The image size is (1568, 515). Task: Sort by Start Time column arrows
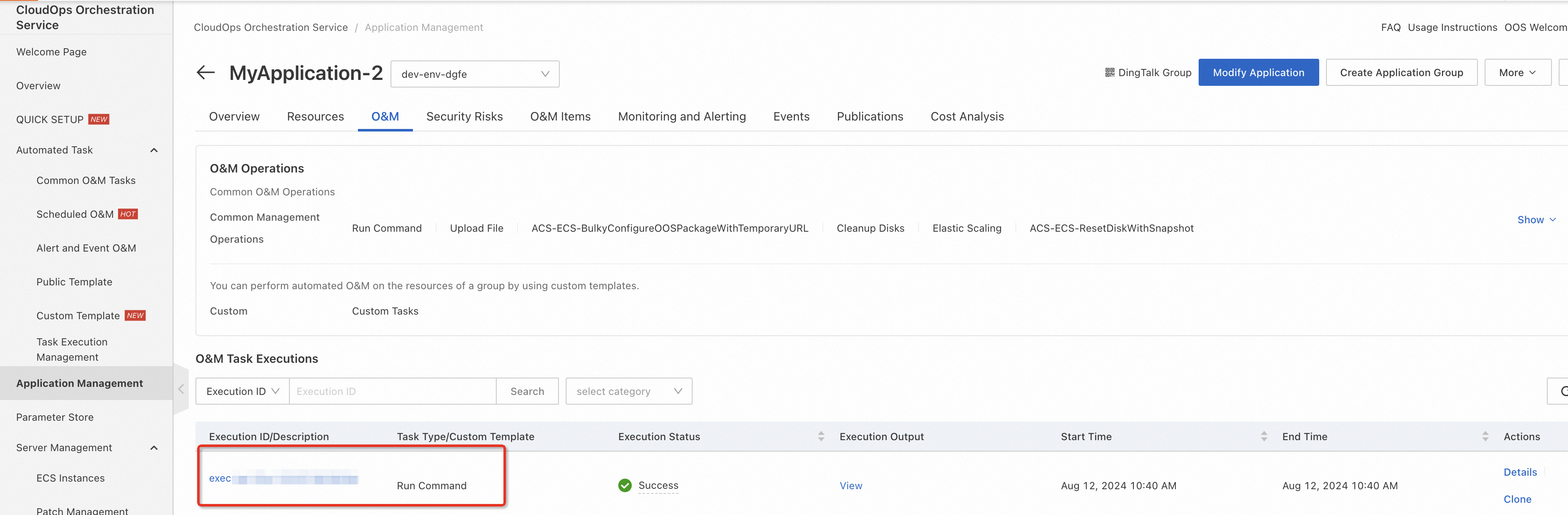(x=1264, y=436)
